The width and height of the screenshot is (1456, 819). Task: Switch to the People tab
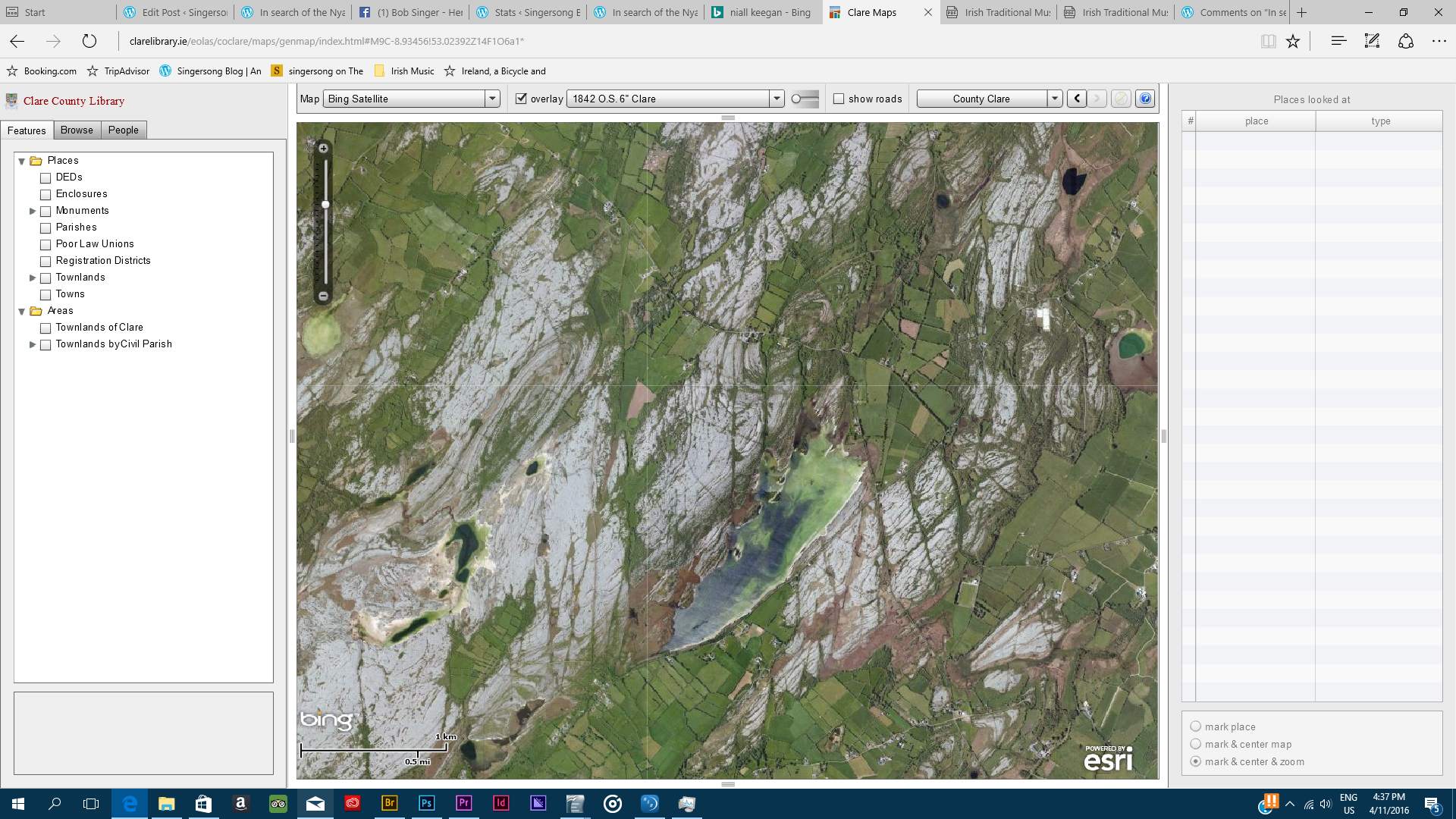pos(123,130)
